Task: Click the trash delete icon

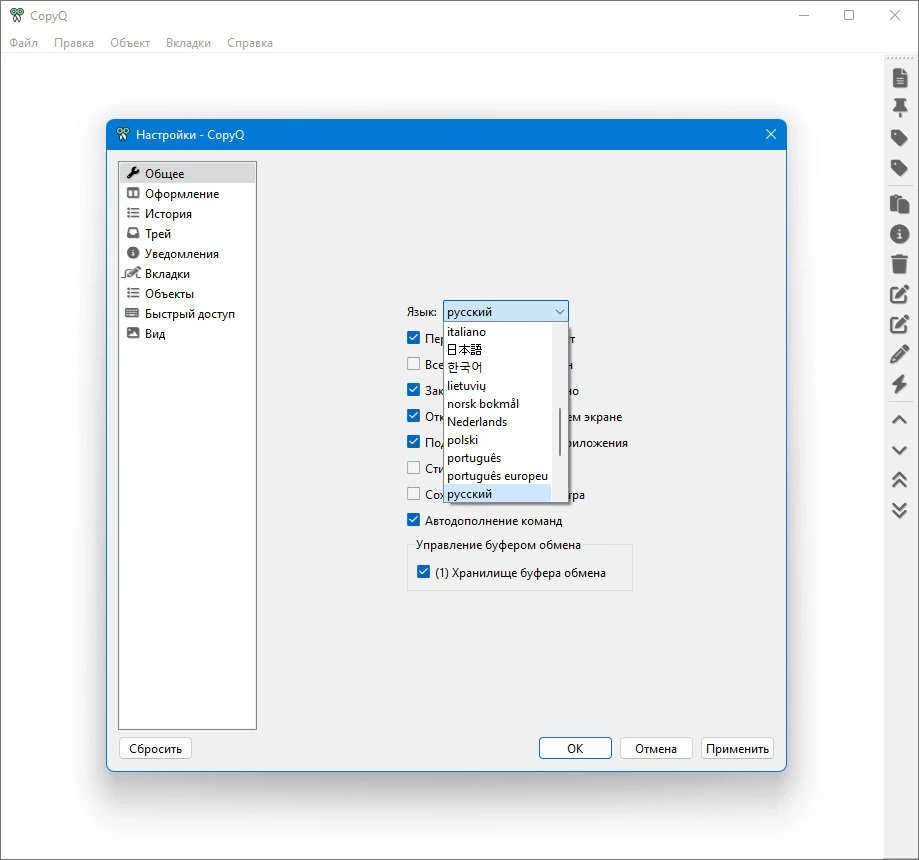Action: (x=900, y=264)
